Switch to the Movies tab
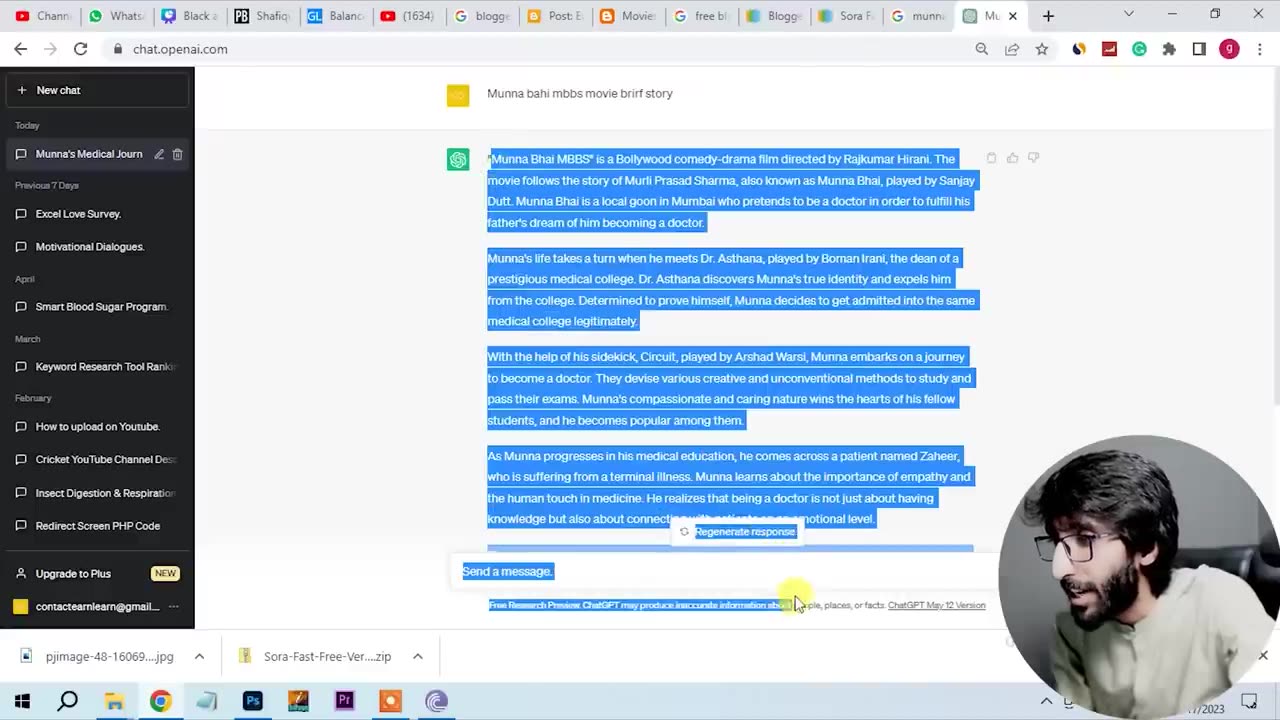The width and height of the screenshot is (1280, 720). (627, 16)
